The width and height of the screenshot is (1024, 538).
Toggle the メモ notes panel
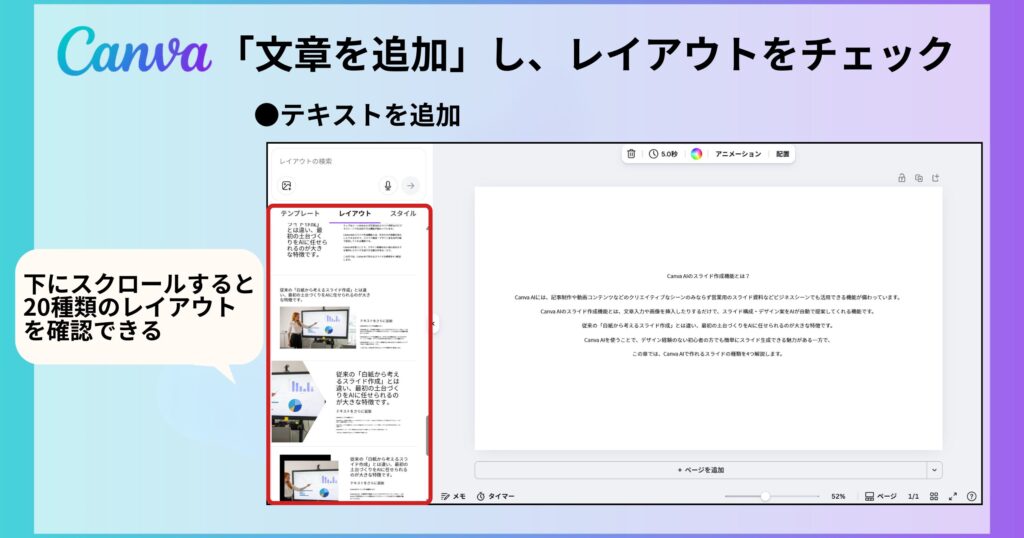[x=453, y=496]
